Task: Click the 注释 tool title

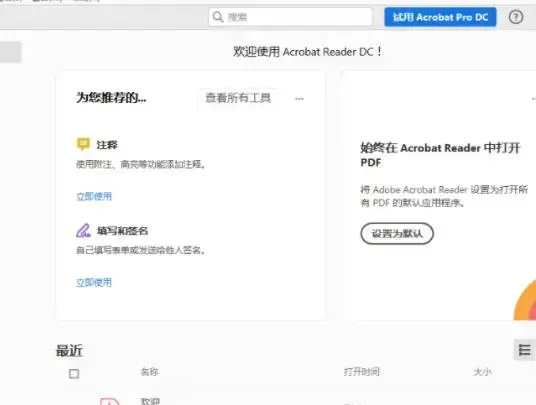Action: (107, 145)
